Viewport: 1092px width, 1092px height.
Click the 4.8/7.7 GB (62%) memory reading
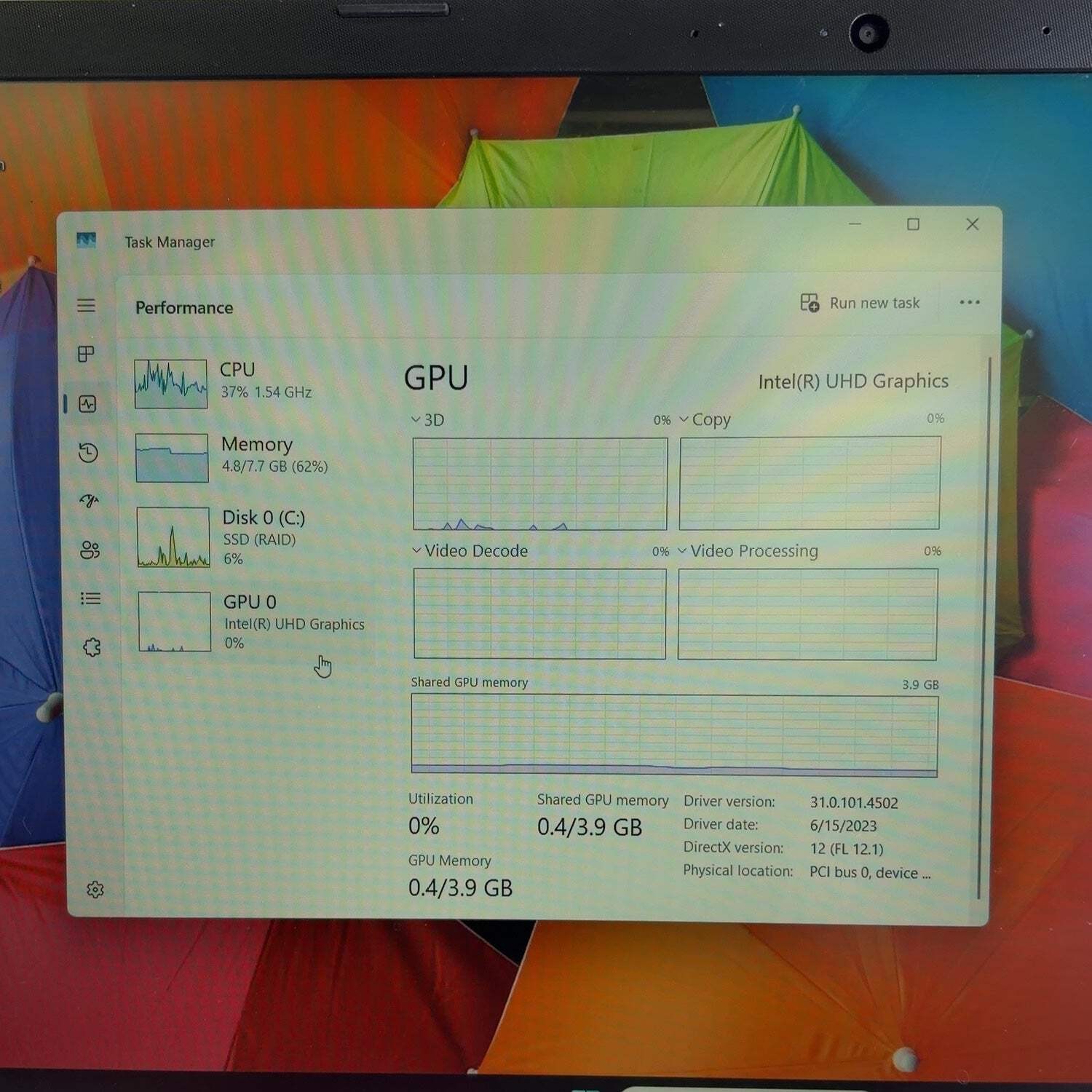click(274, 466)
